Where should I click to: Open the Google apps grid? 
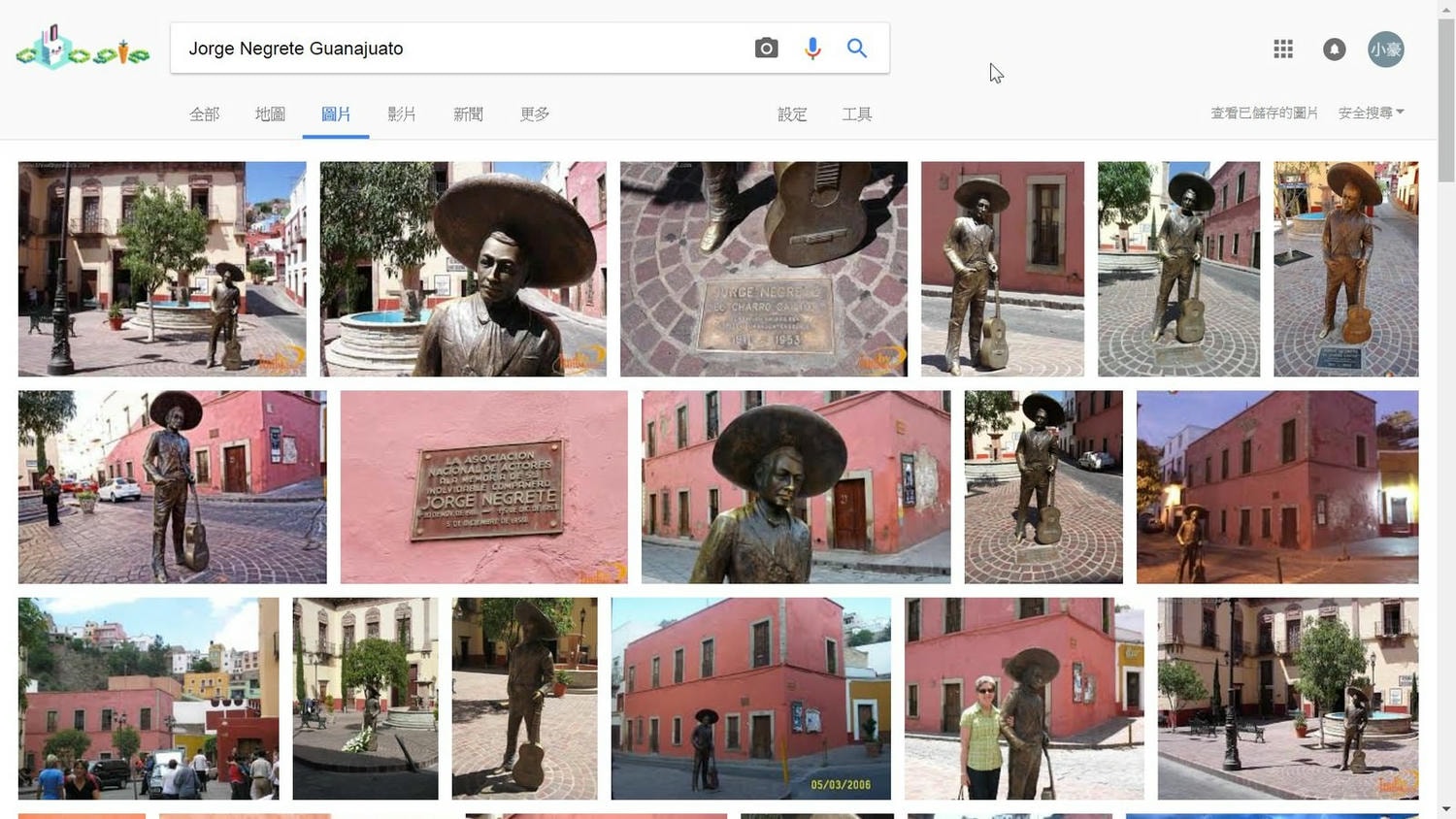[1282, 49]
